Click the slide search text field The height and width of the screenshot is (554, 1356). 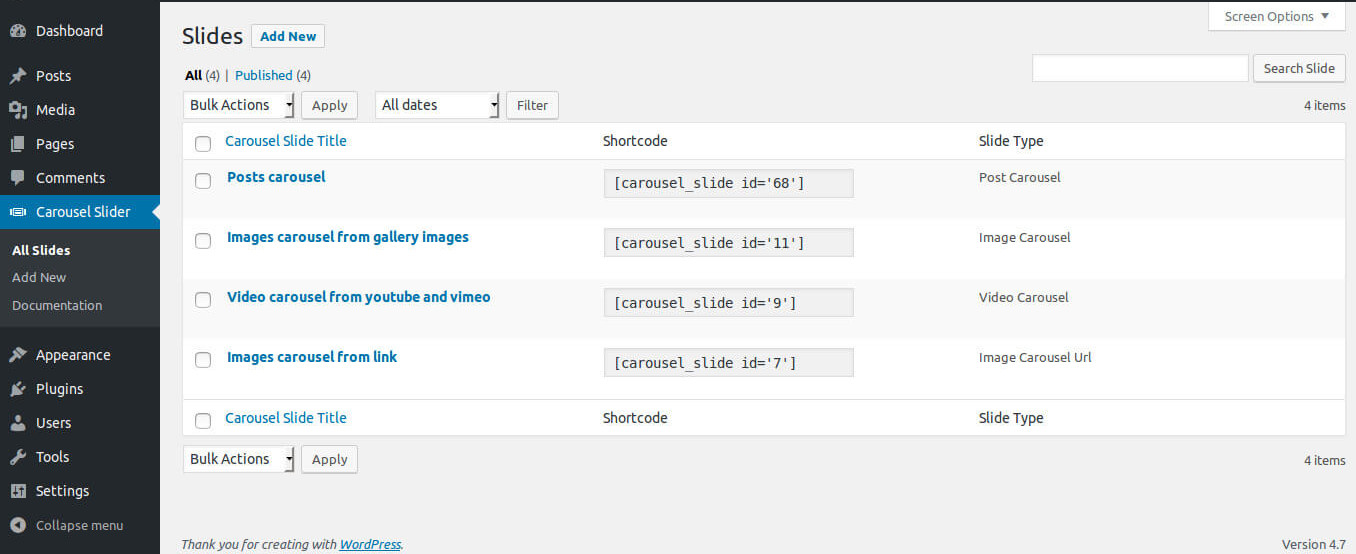pyautogui.click(x=1140, y=68)
